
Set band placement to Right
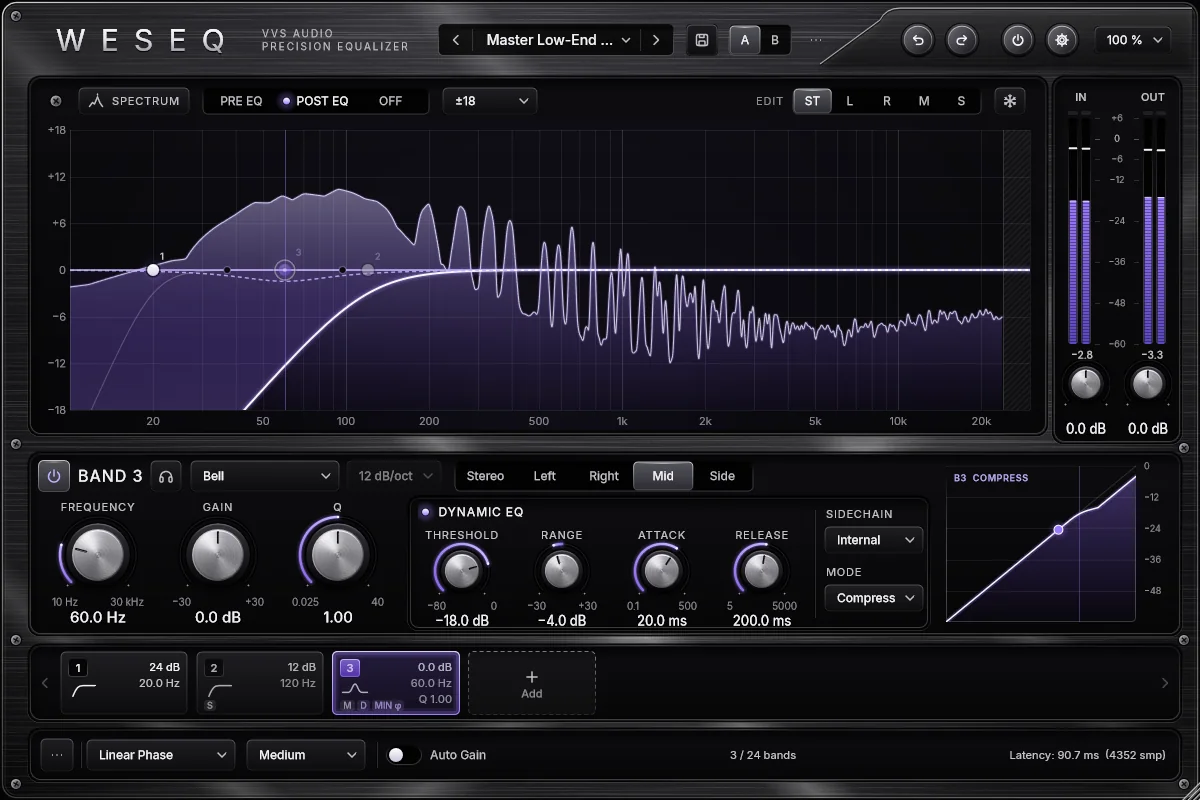click(604, 476)
